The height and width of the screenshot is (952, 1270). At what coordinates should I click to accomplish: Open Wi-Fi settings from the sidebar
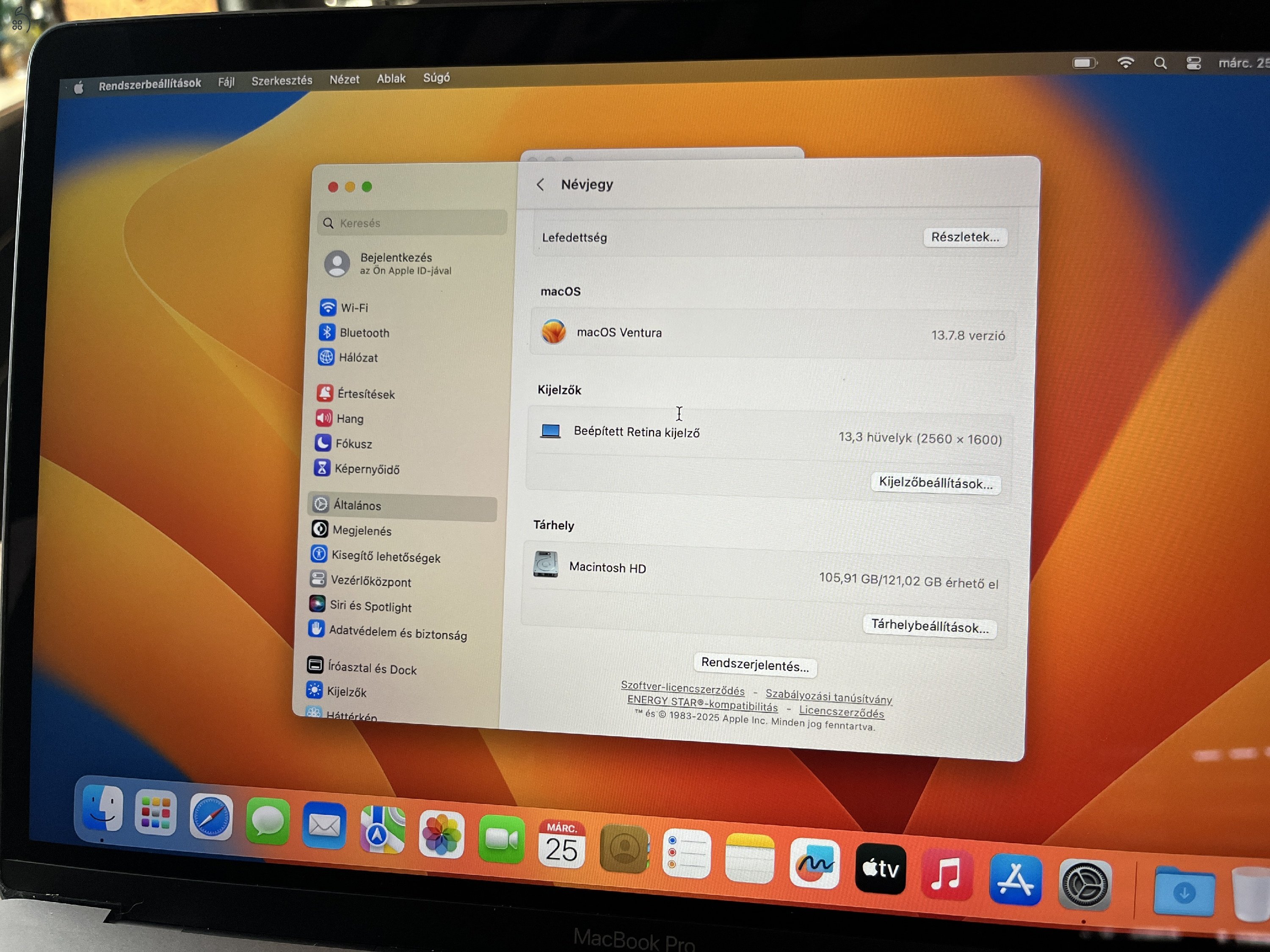point(356,308)
